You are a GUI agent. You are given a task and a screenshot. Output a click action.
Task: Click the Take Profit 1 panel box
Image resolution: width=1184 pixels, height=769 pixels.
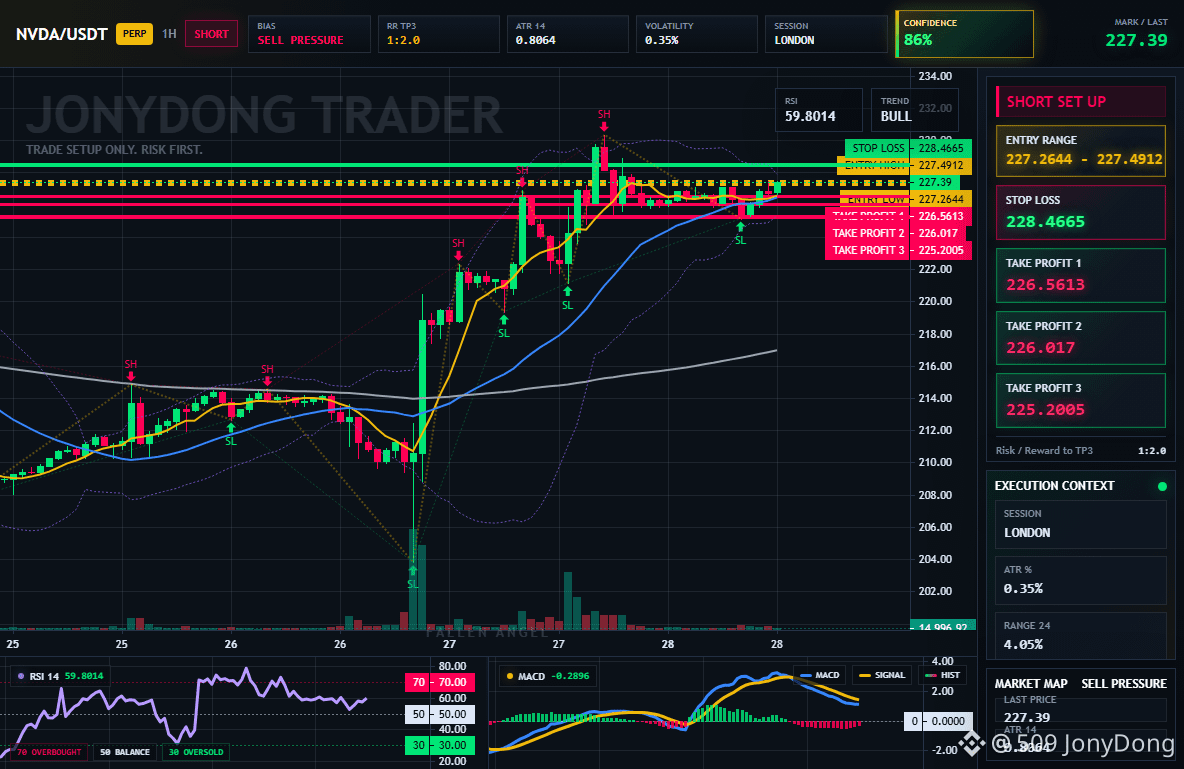pos(1081,276)
